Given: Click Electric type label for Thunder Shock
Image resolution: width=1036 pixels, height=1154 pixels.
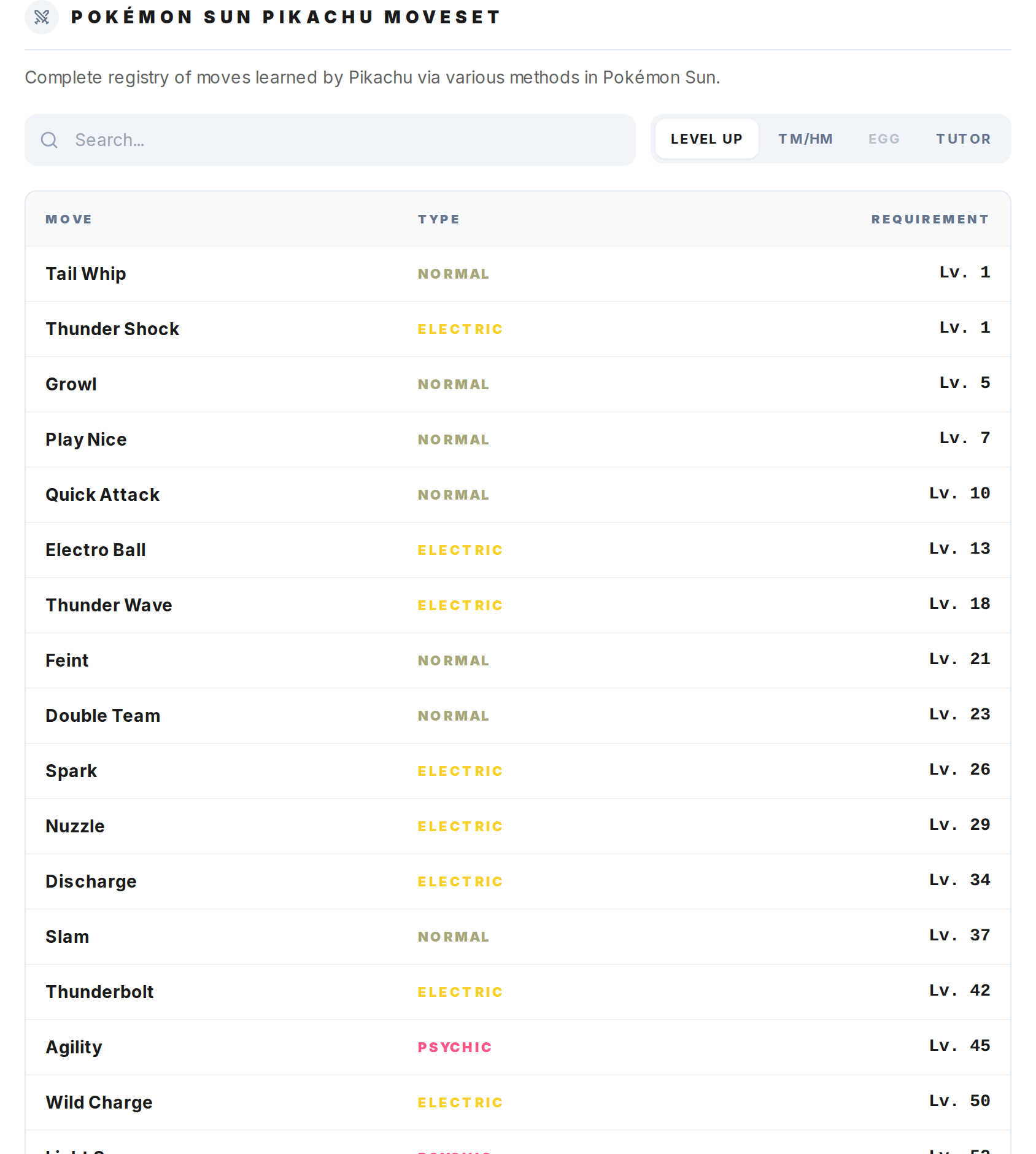Looking at the screenshot, I should (460, 329).
